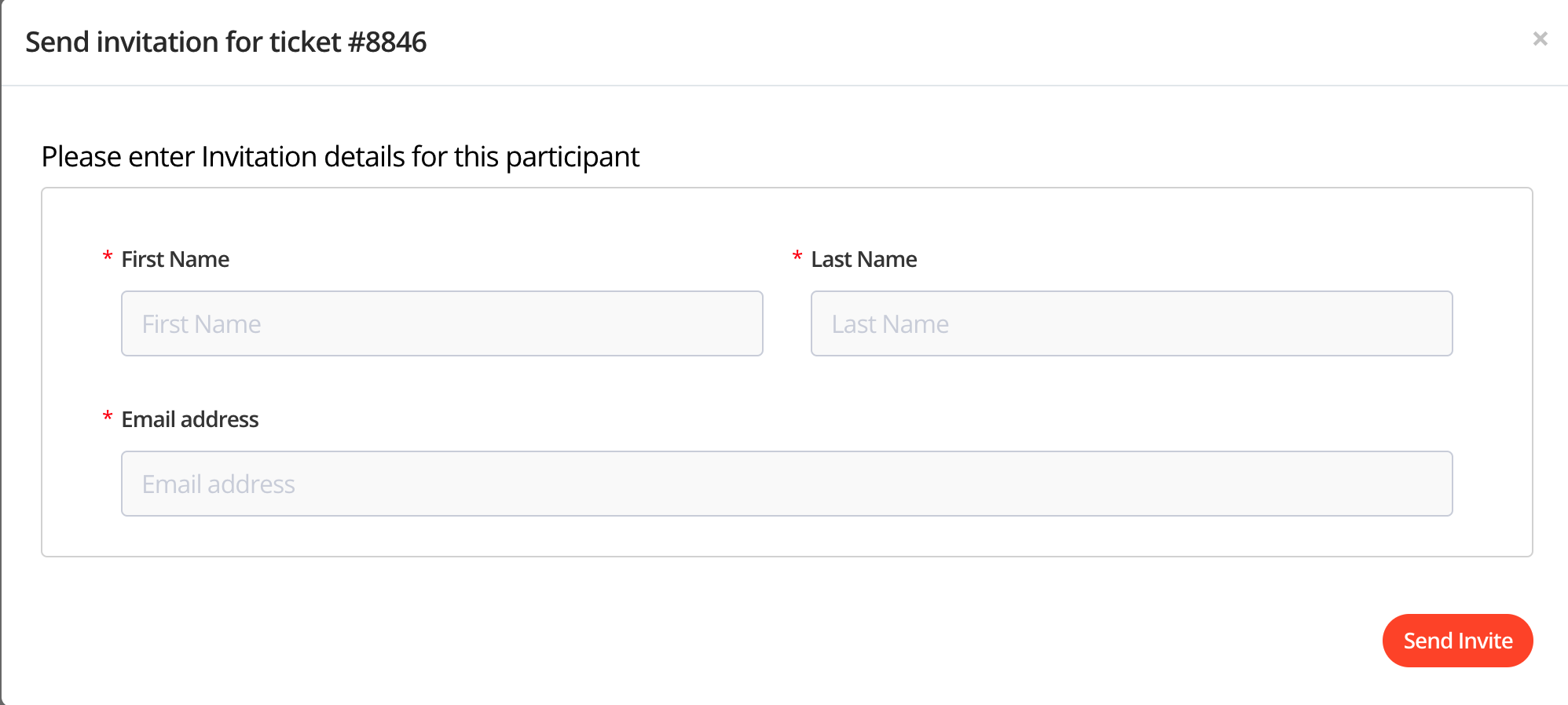Click the 'Please enter Invitation details' heading
Screen dimensions: 1568x705
(x=340, y=156)
